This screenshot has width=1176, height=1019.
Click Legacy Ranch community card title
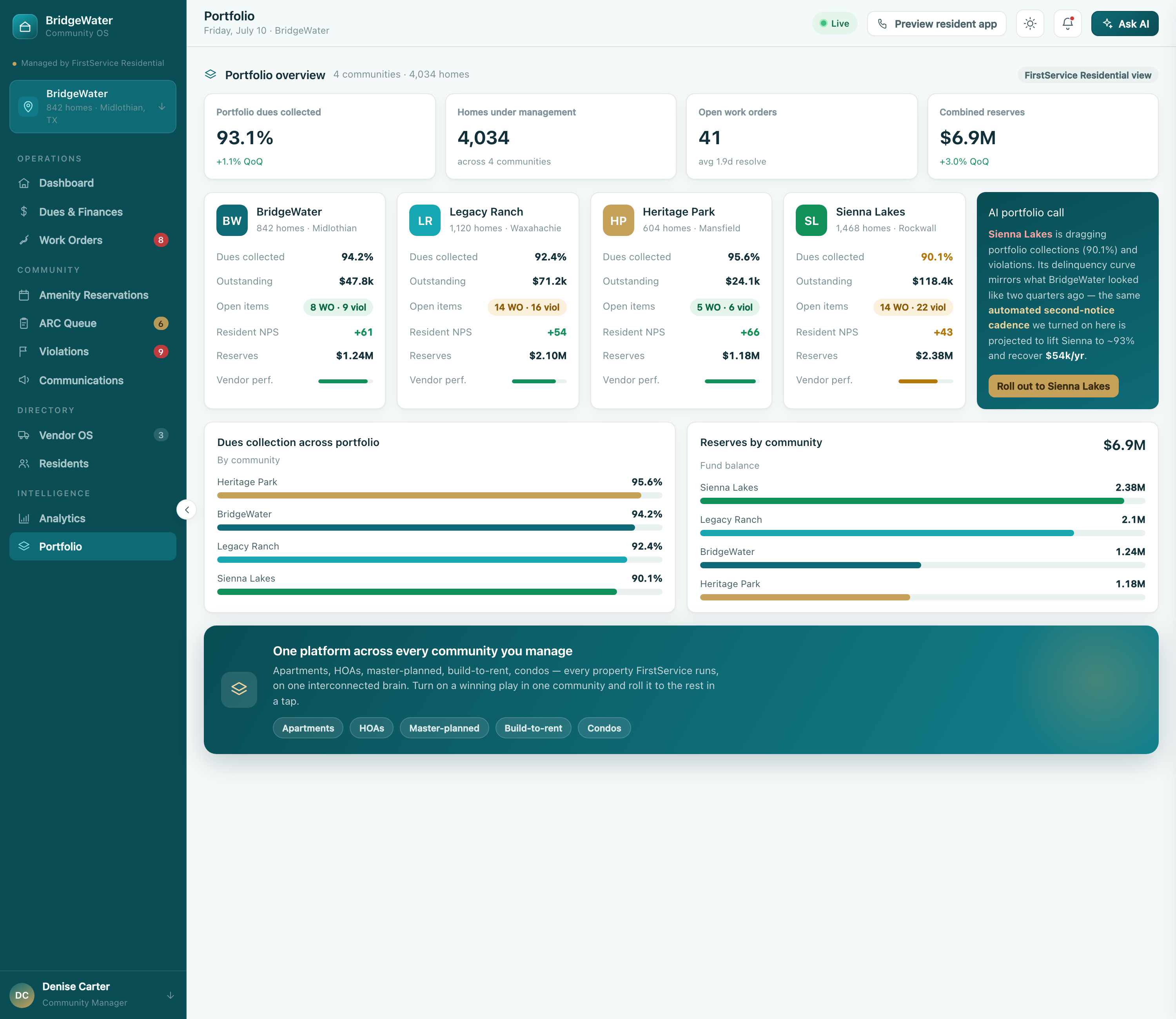point(486,212)
